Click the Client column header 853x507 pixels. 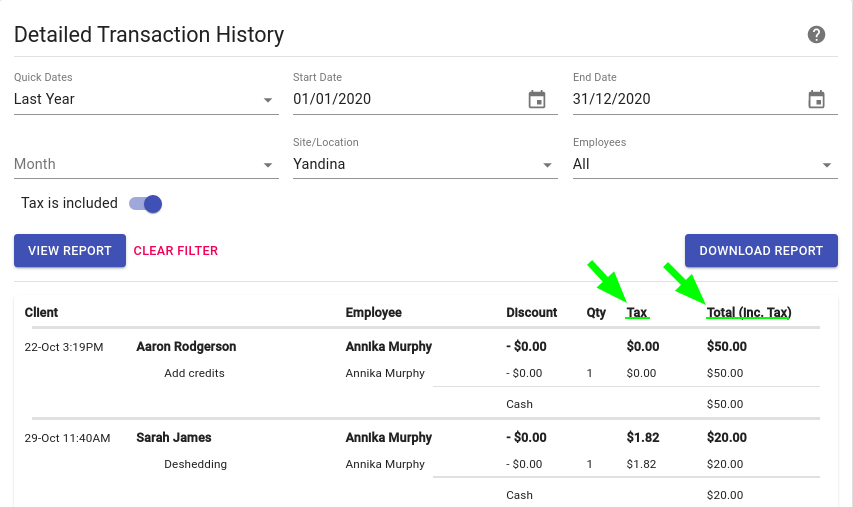click(x=41, y=313)
